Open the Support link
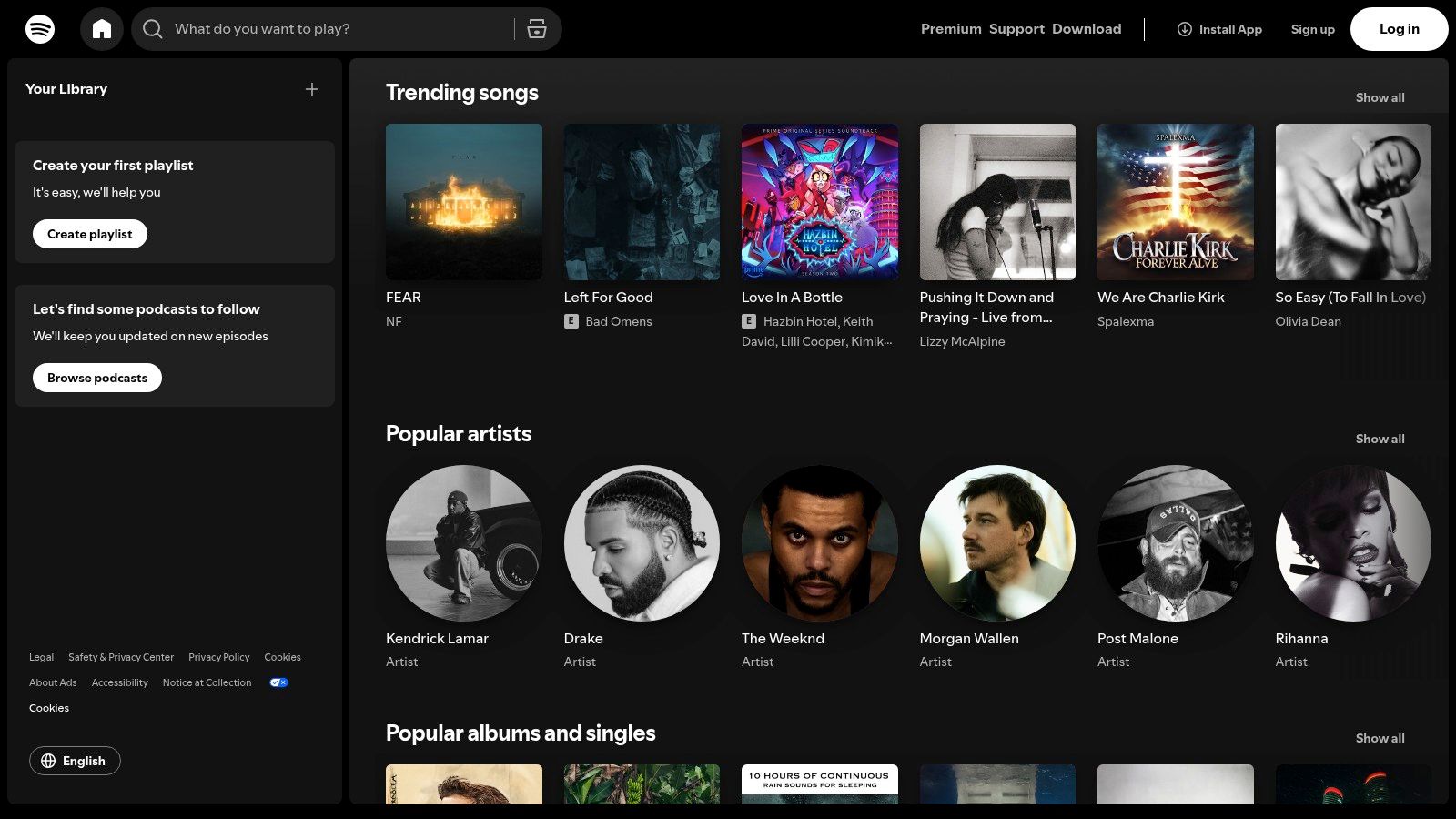The height and width of the screenshot is (819, 1456). 1016,29
